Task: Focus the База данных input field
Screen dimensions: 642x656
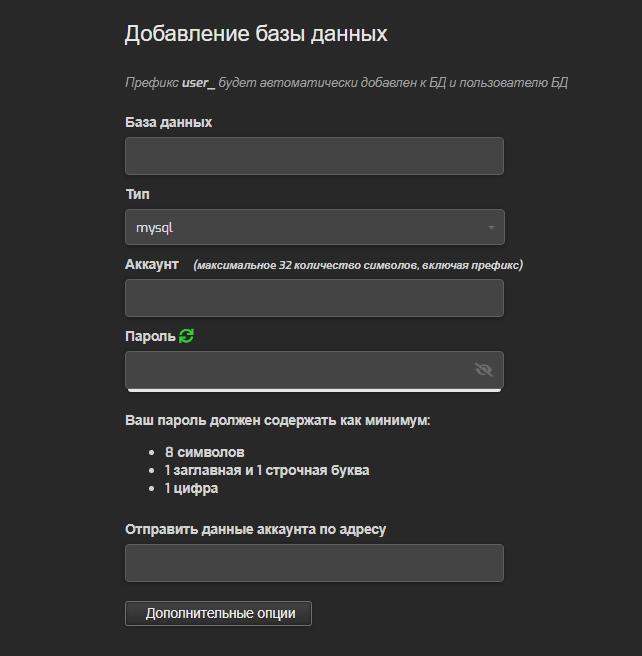Action: point(314,156)
